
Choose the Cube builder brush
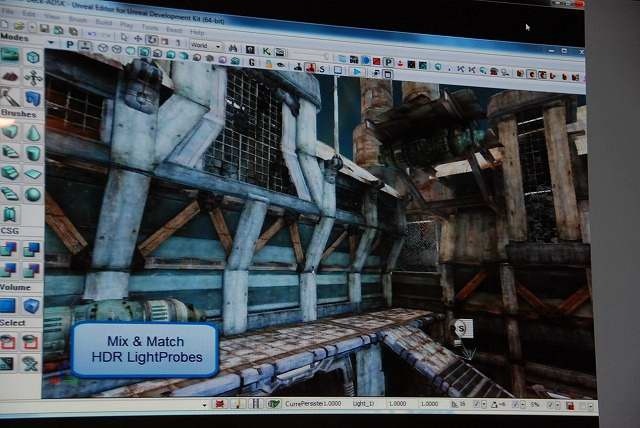tap(10, 131)
